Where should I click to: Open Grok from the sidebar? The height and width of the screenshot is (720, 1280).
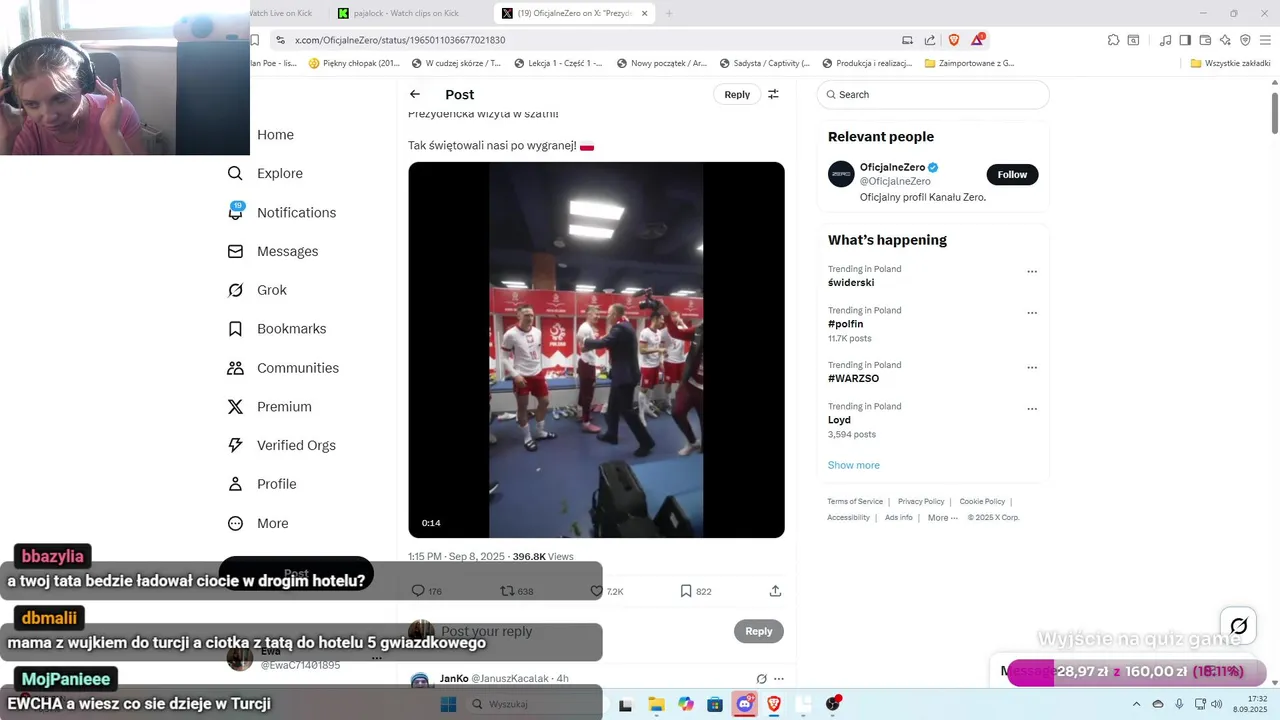257,290
